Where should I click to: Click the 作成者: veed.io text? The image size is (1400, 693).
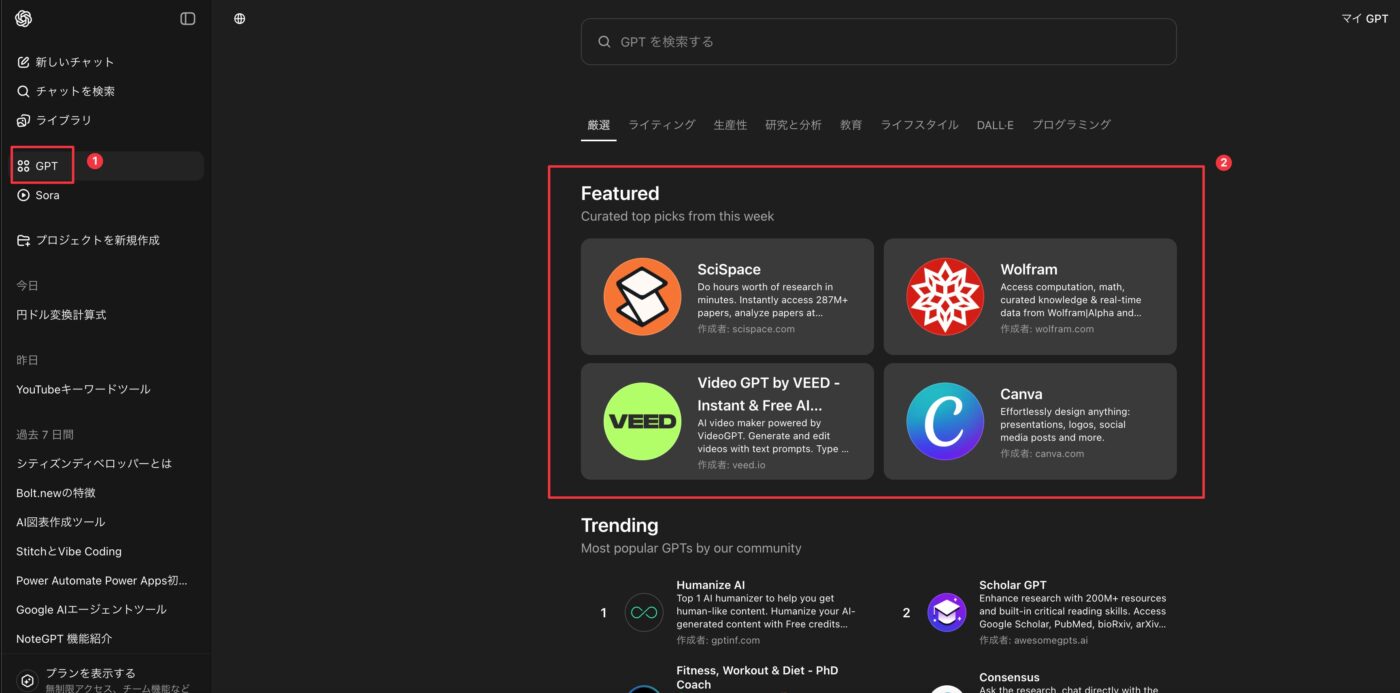pyautogui.click(x=733, y=465)
